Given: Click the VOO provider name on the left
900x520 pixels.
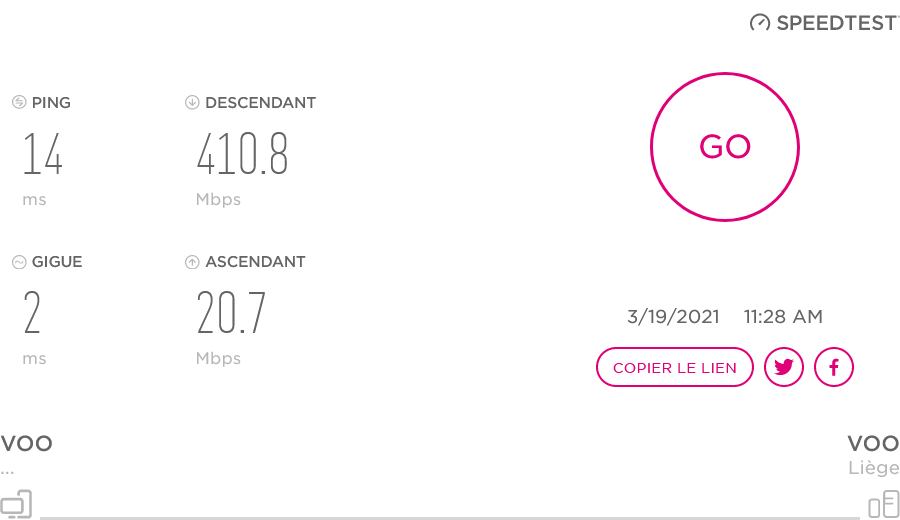Looking at the screenshot, I should (x=26, y=444).
